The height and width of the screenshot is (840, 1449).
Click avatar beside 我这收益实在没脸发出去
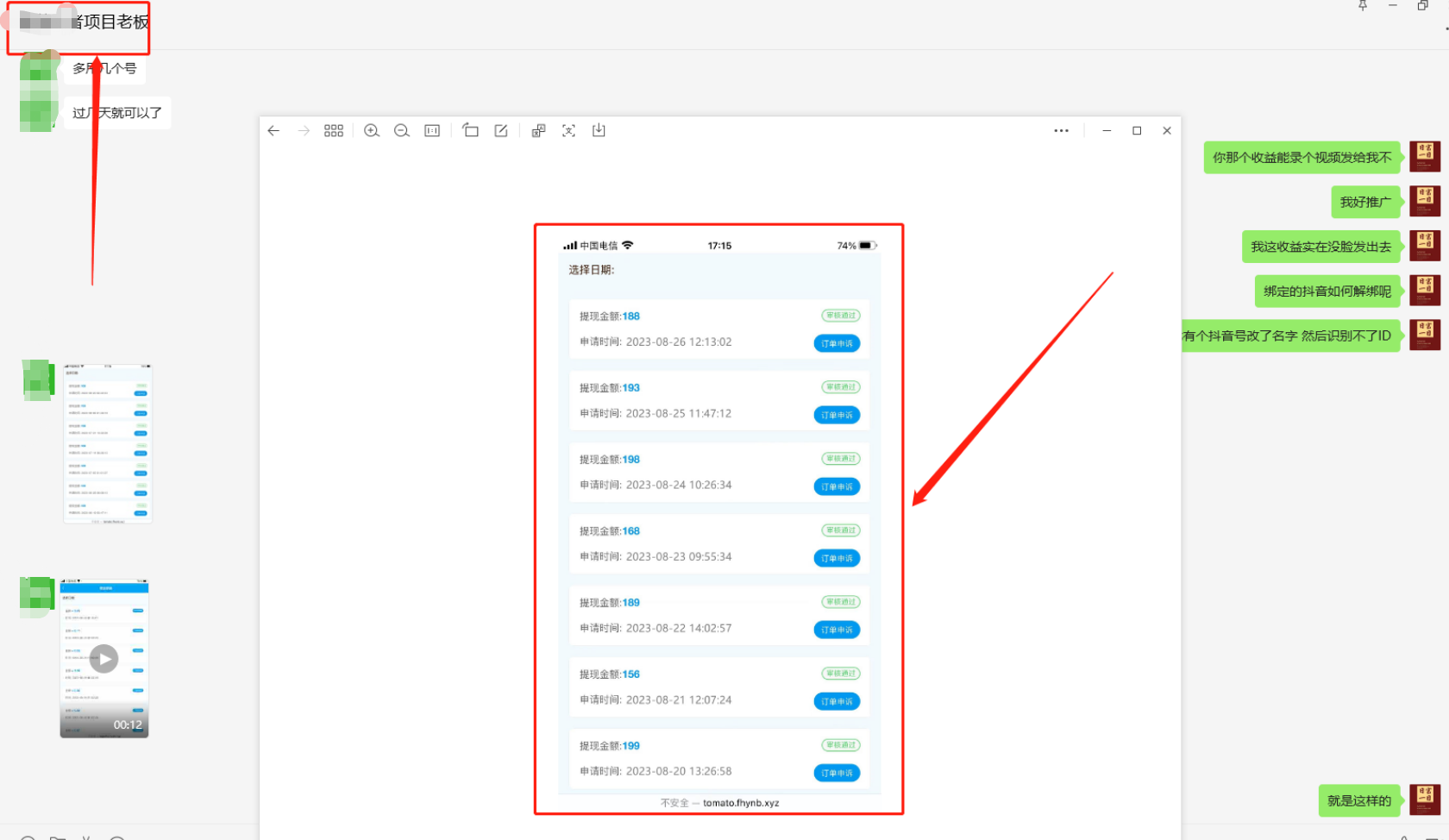tap(1425, 246)
